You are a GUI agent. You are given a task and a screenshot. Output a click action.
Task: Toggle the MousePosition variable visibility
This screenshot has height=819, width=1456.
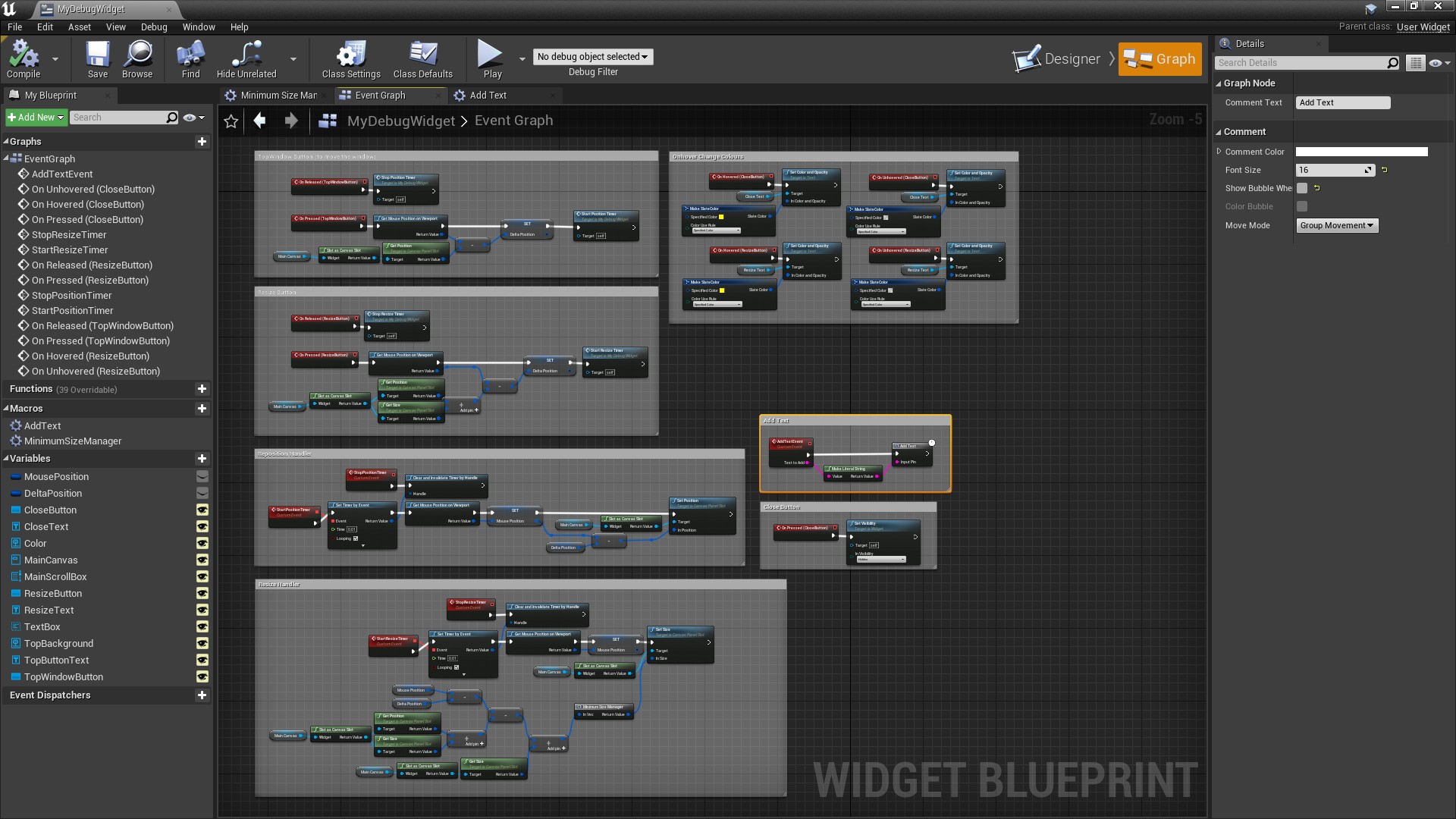202,477
